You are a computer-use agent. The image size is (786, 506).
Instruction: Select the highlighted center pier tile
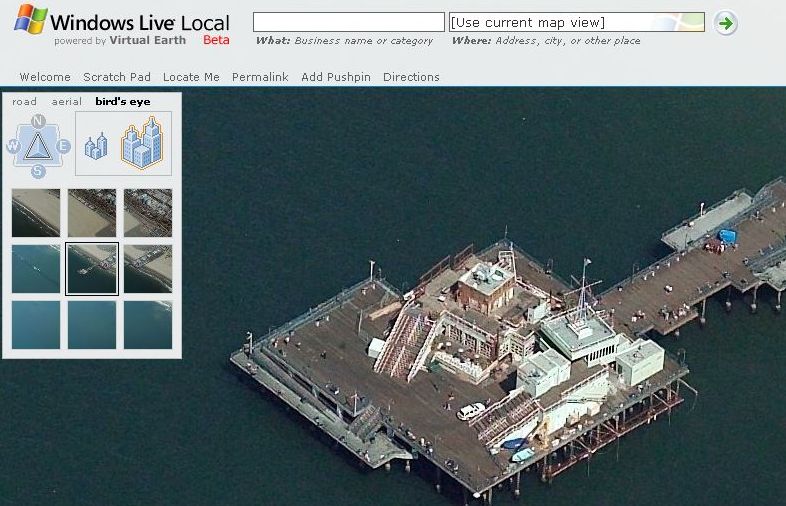pos(92,269)
